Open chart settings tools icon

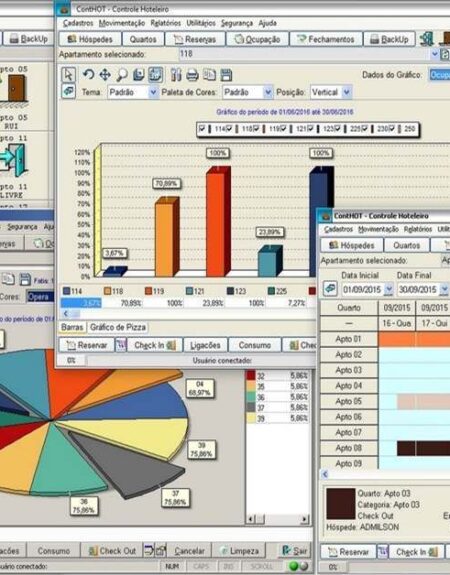click(x=176, y=75)
